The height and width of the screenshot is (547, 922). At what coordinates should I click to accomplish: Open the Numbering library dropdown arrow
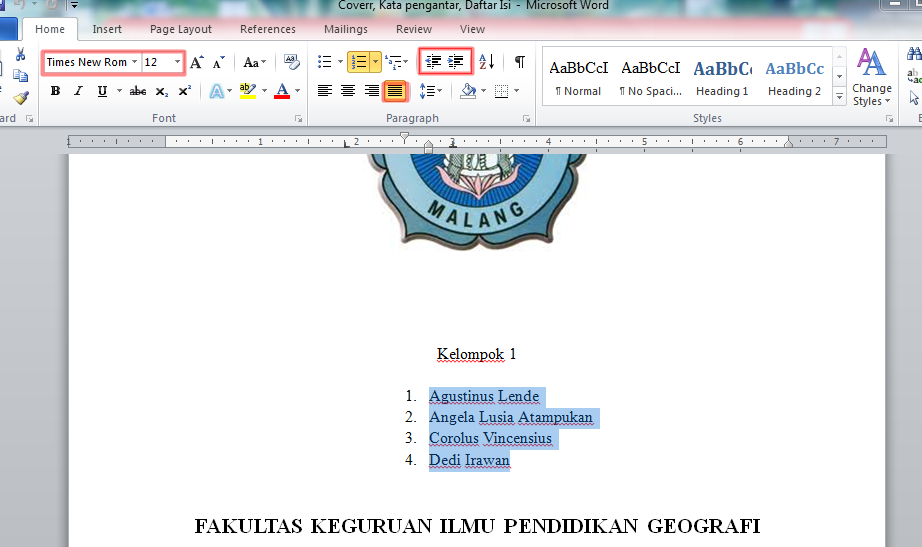tap(375, 62)
